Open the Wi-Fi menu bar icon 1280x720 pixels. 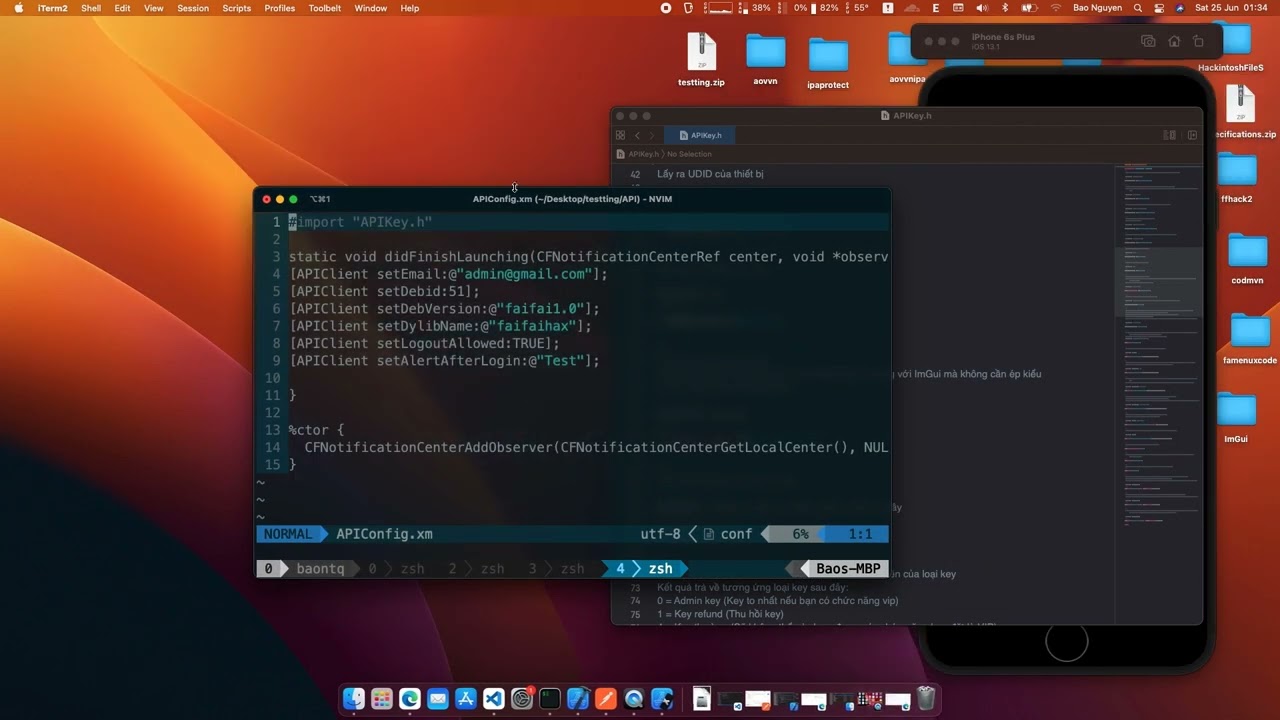[x=1056, y=8]
